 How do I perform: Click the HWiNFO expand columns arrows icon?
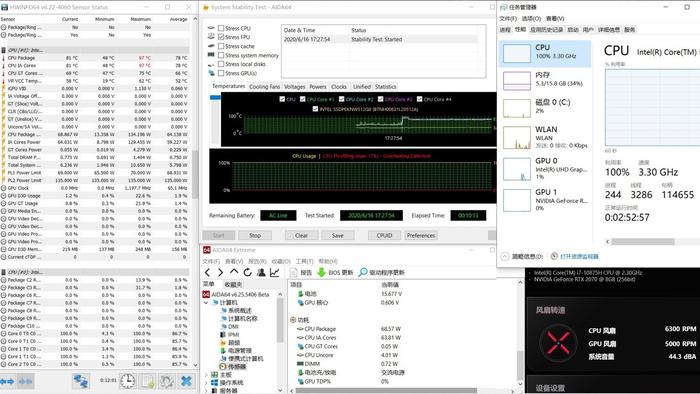click(x=8, y=382)
